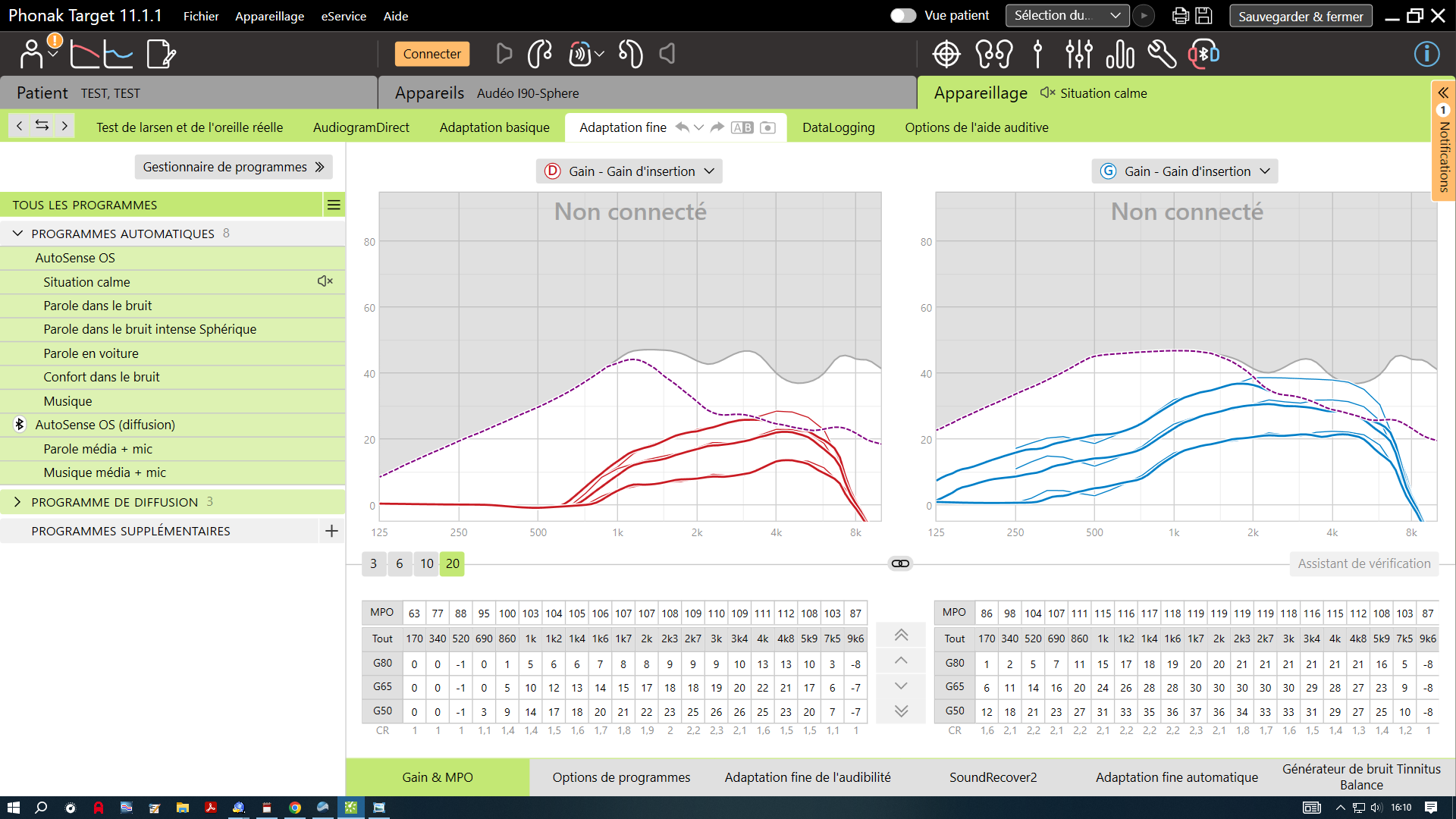Image resolution: width=1456 pixels, height=819 pixels.
Task: Select the 20 step size option
Action: point(452,563)
